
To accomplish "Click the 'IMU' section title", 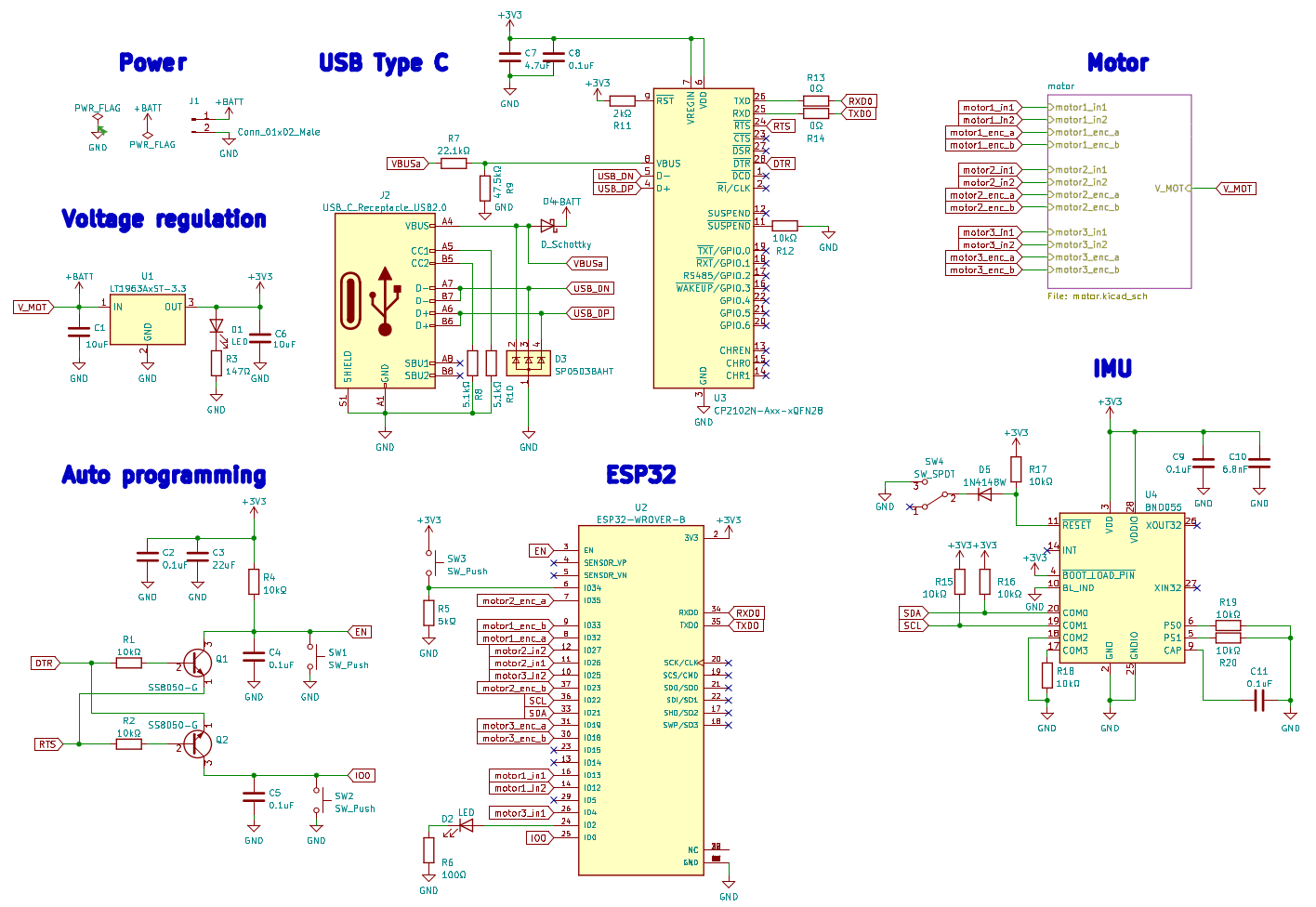I will tap(1112, 369).
